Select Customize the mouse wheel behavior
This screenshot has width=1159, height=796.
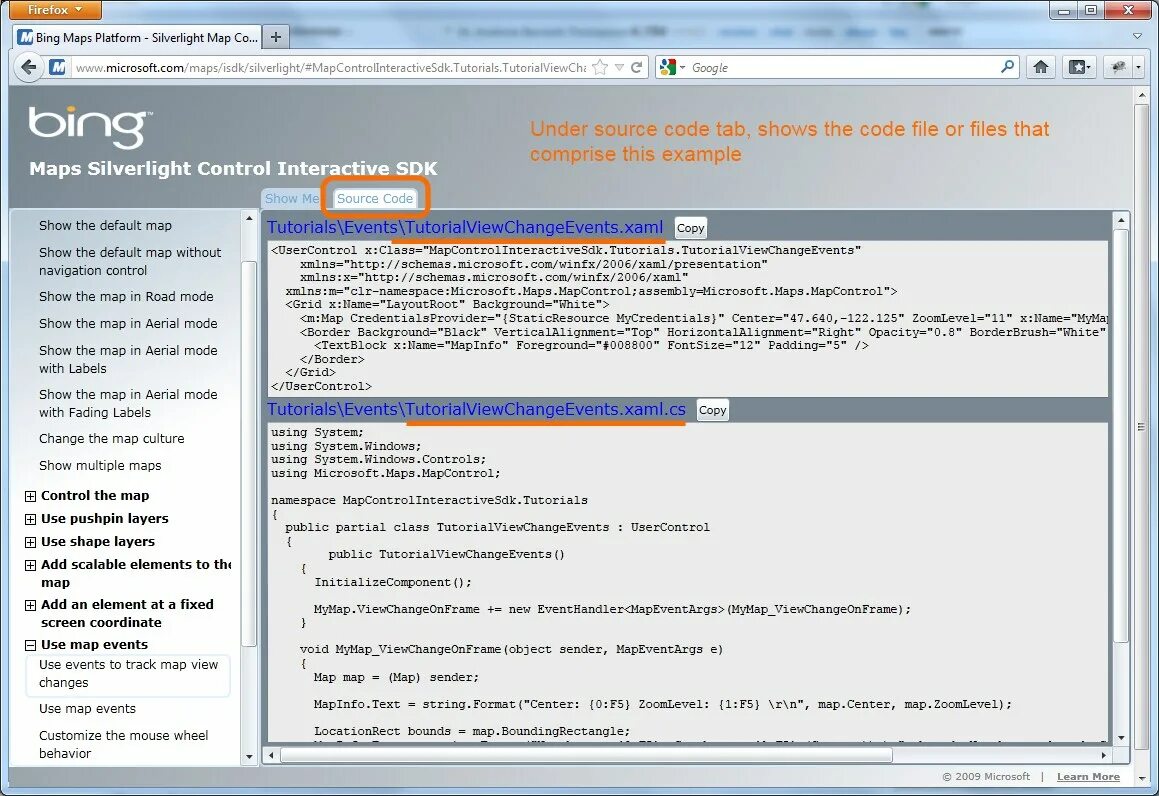[x=123, y=744]
